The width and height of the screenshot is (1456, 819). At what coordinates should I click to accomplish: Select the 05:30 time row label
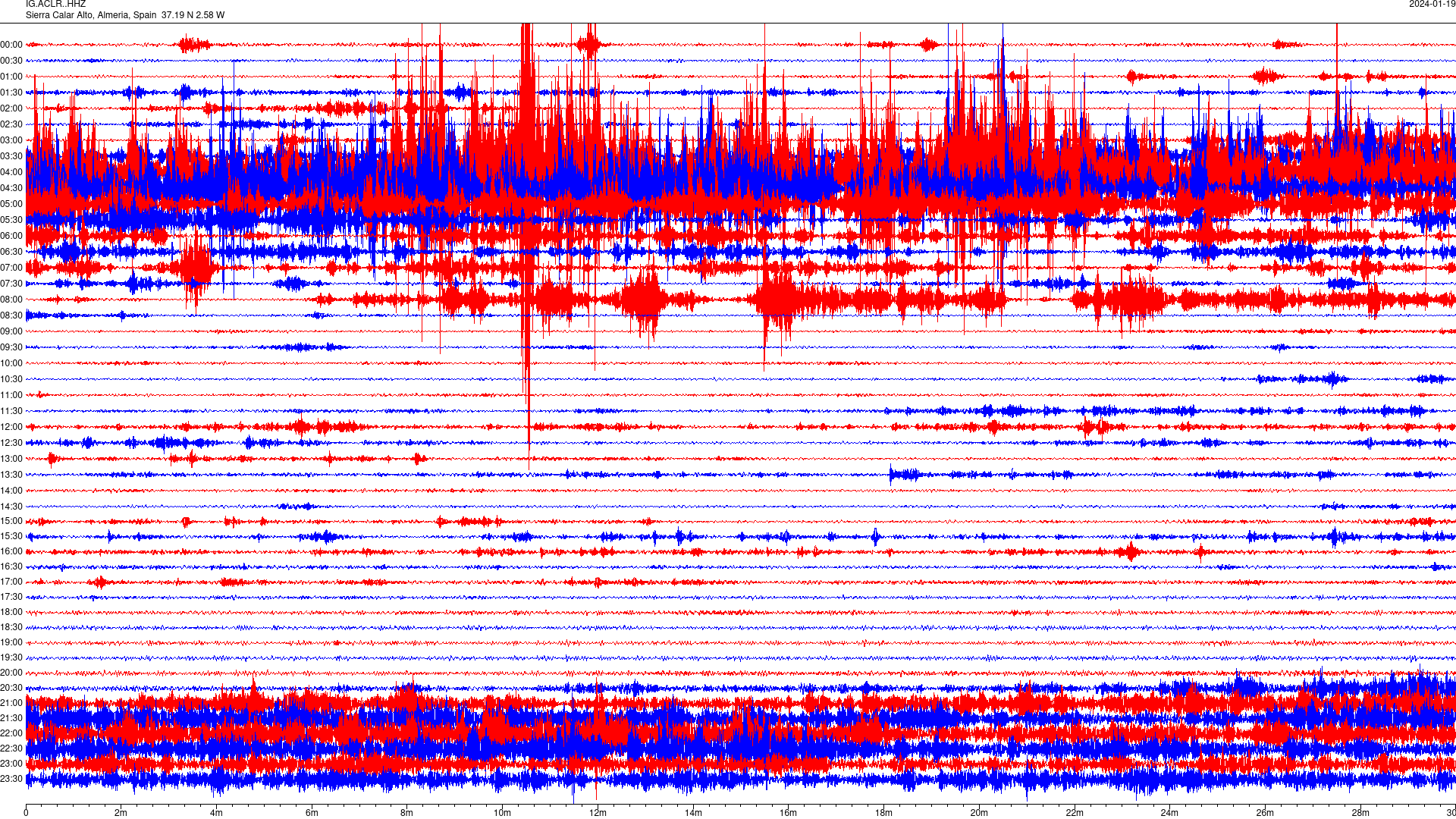tap(11, 220)
